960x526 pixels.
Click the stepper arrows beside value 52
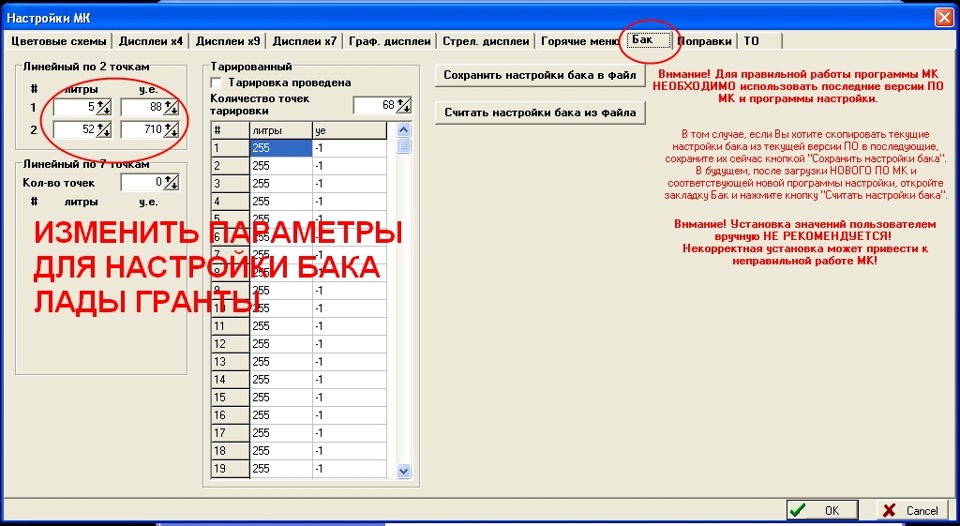[x=103, y=130]
